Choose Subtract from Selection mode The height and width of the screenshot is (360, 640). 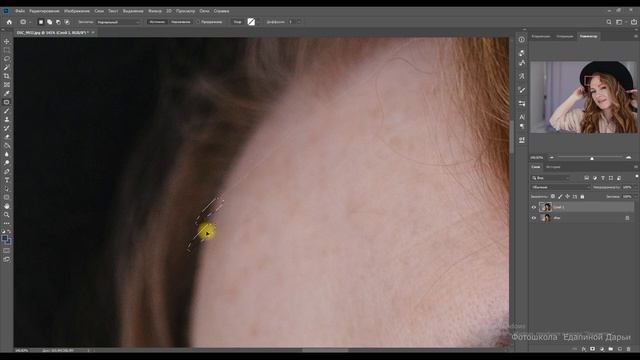click(58, 22)
